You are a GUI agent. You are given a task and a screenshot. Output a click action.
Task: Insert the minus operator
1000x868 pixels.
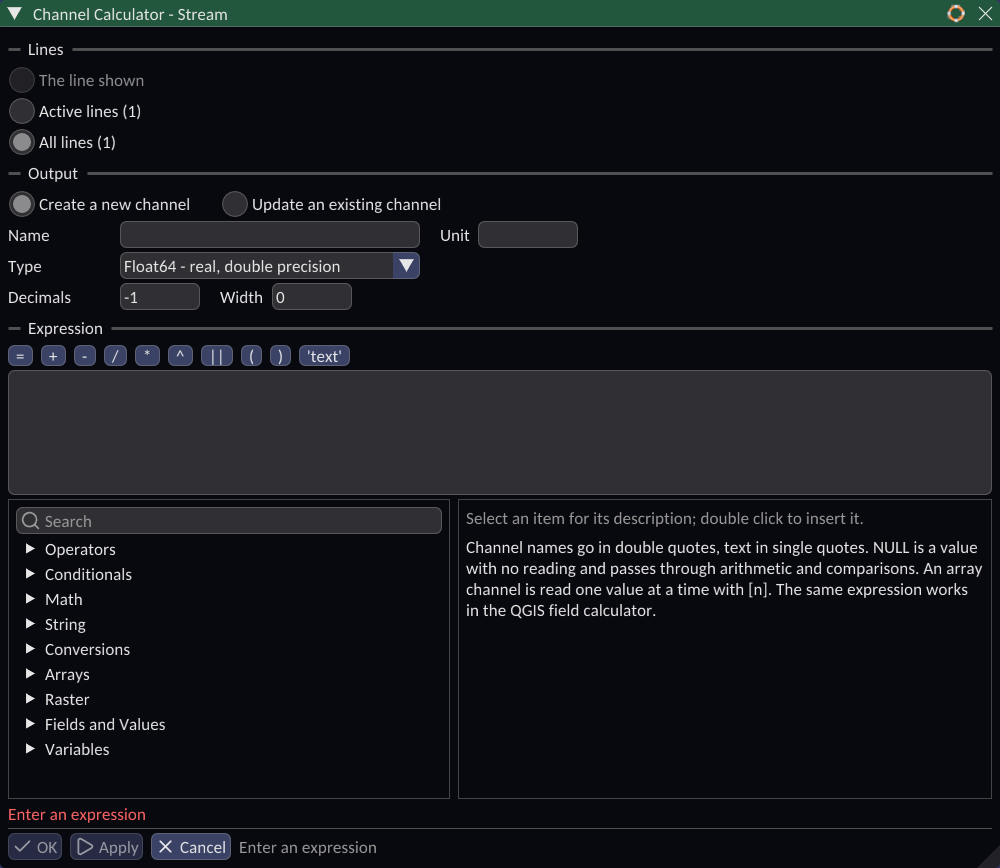click(x=85, y=356)
